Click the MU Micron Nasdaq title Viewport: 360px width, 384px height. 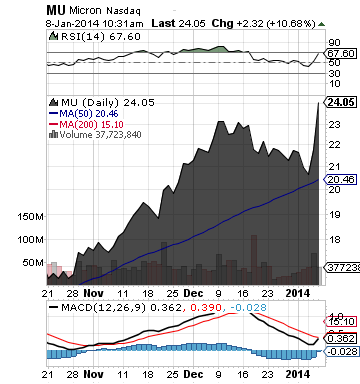click(x=93, y=10)
